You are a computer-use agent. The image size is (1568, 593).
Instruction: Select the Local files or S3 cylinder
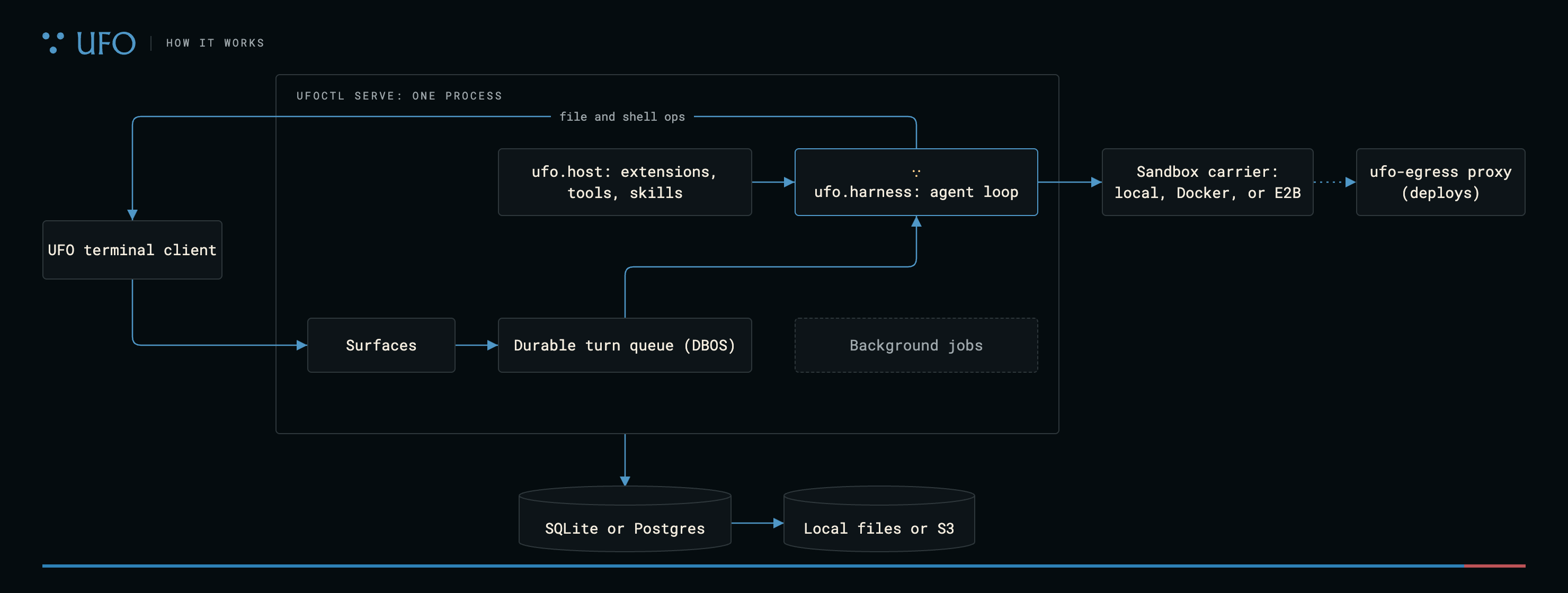pos(879,519)
